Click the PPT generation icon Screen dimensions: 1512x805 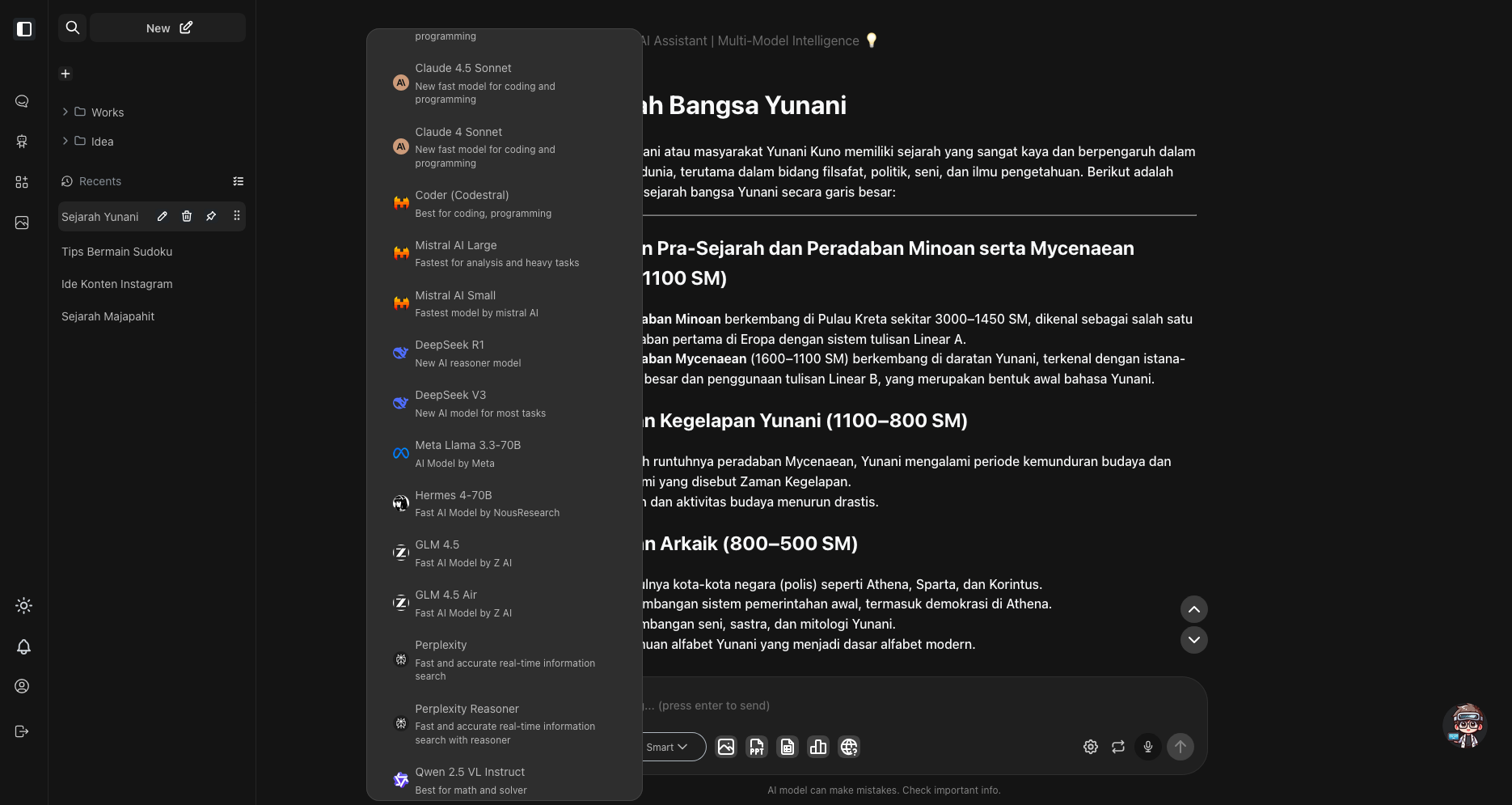coord(757,747)
